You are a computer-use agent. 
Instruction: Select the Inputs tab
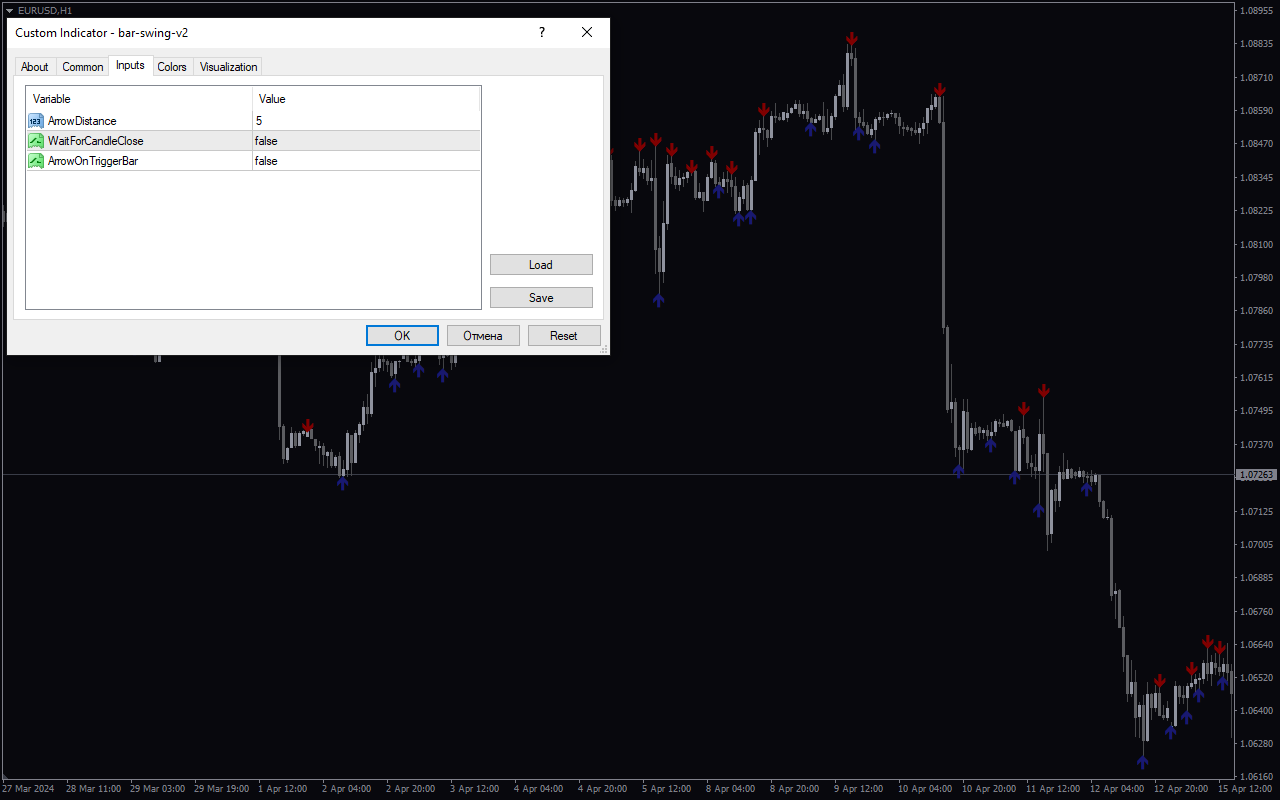tap(130, 65)
